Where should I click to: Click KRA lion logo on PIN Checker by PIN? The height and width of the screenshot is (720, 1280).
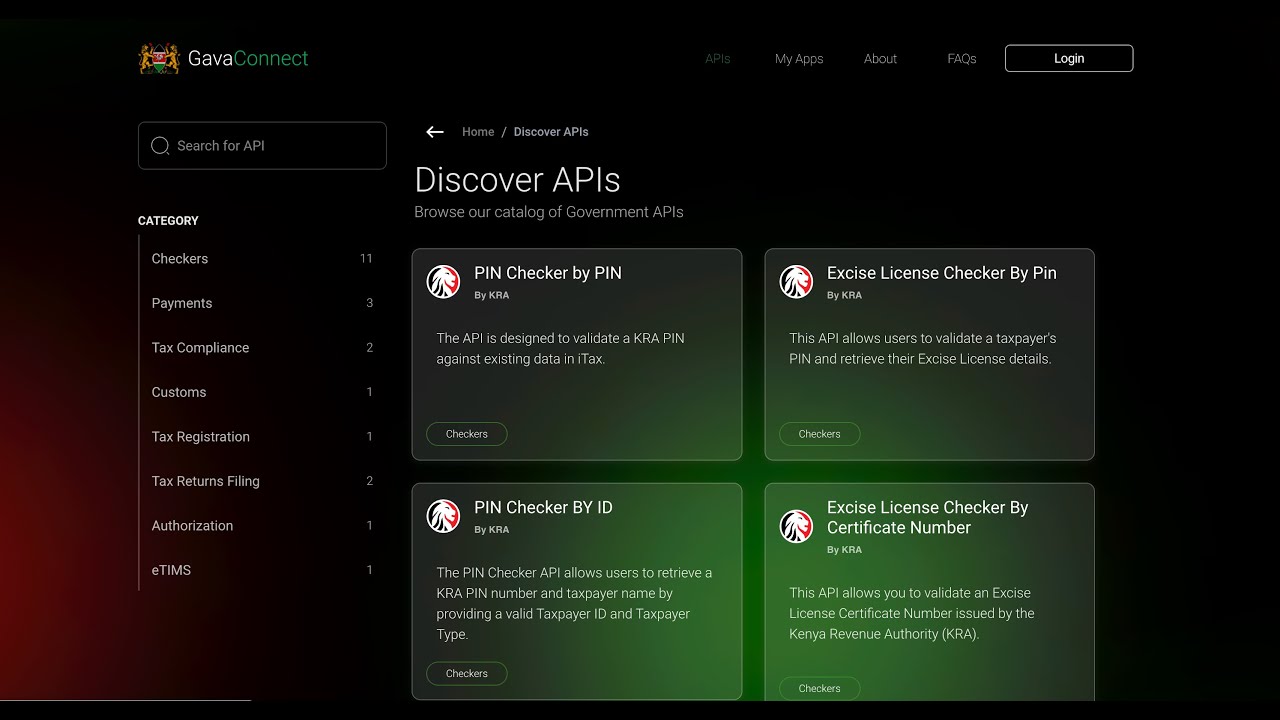[444, 282]
